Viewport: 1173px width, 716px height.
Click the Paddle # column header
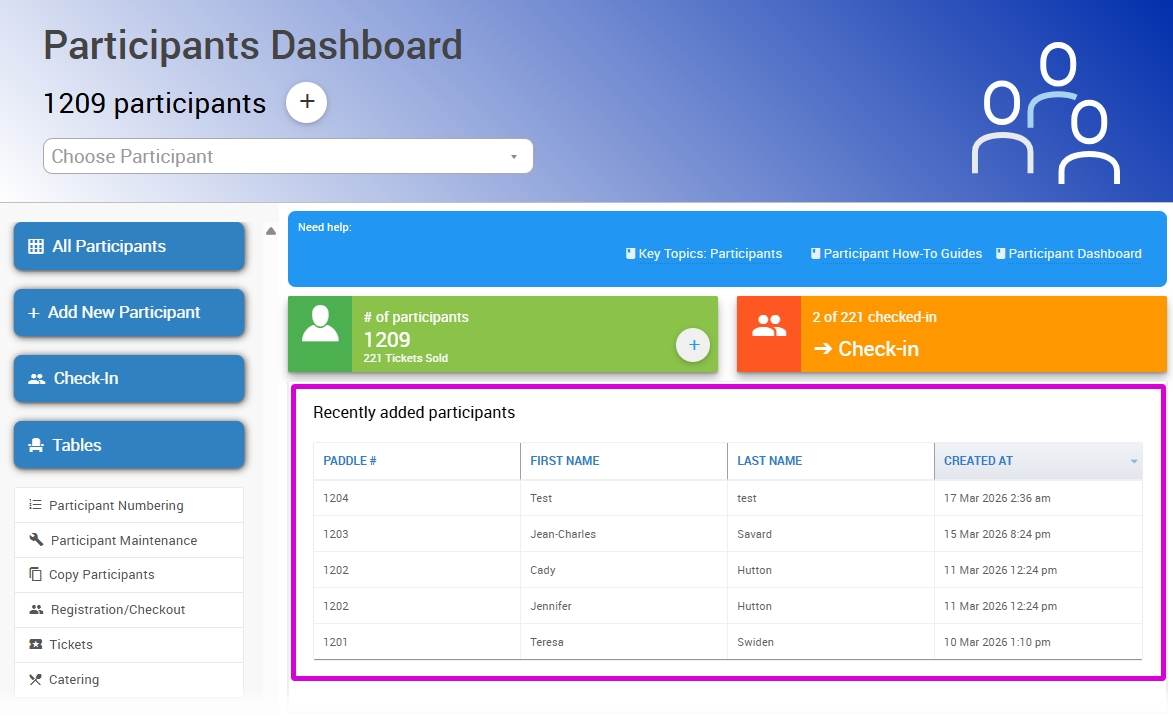pyautogui.click(x=350, y=461)
